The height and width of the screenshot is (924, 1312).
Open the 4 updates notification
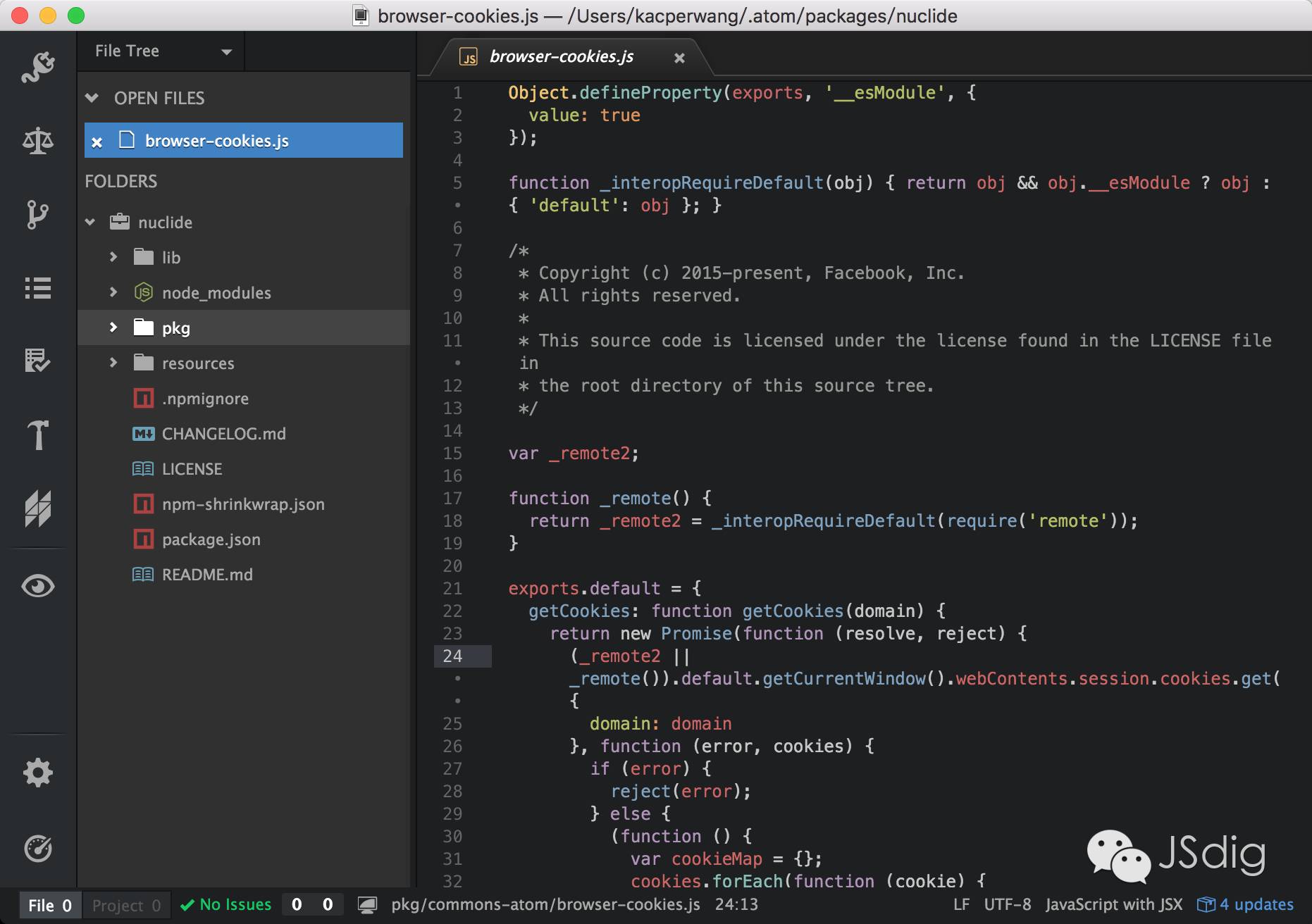click(x=1246, y=904)
